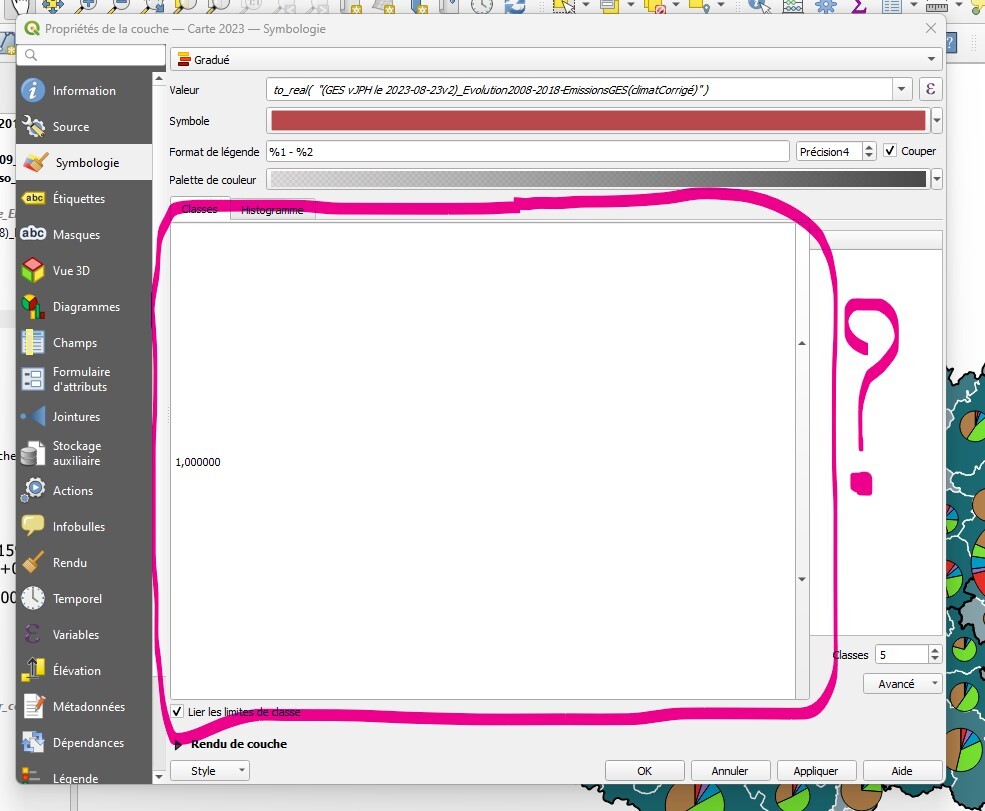
Task: Open the Avancé dropdown menu
Action: (x=902, y=684)
